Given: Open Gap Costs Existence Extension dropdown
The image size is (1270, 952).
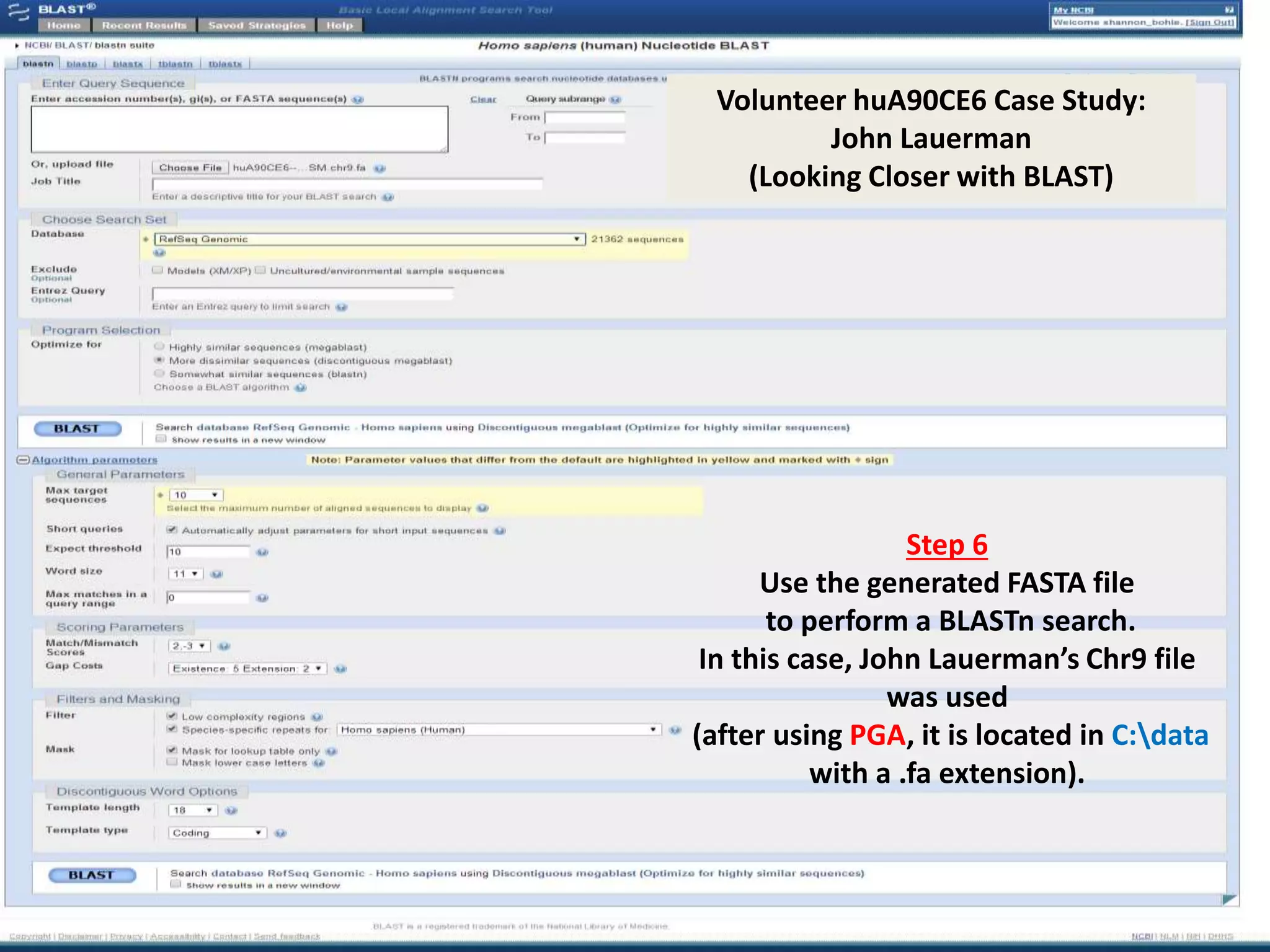Looking at the screenshot, I should pos(247,669).
